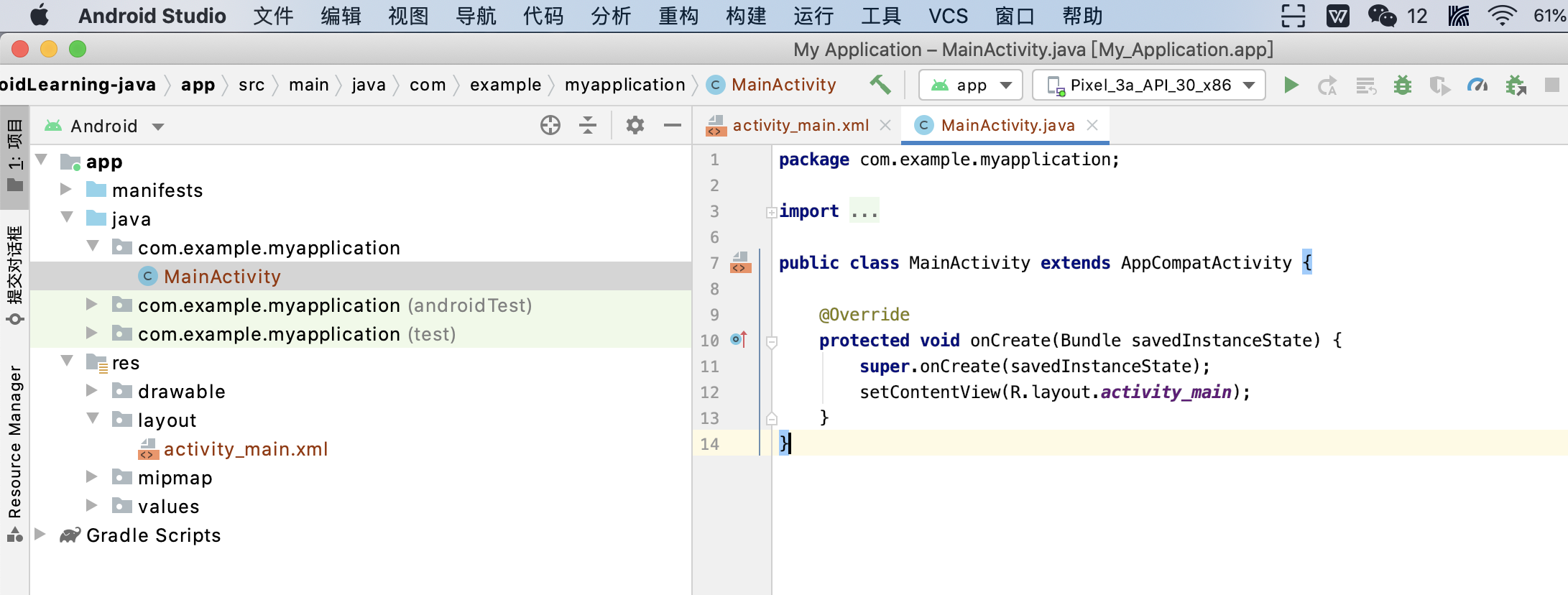
Task: Open the Commit side tool tab
Action: (x=14, y=275)
